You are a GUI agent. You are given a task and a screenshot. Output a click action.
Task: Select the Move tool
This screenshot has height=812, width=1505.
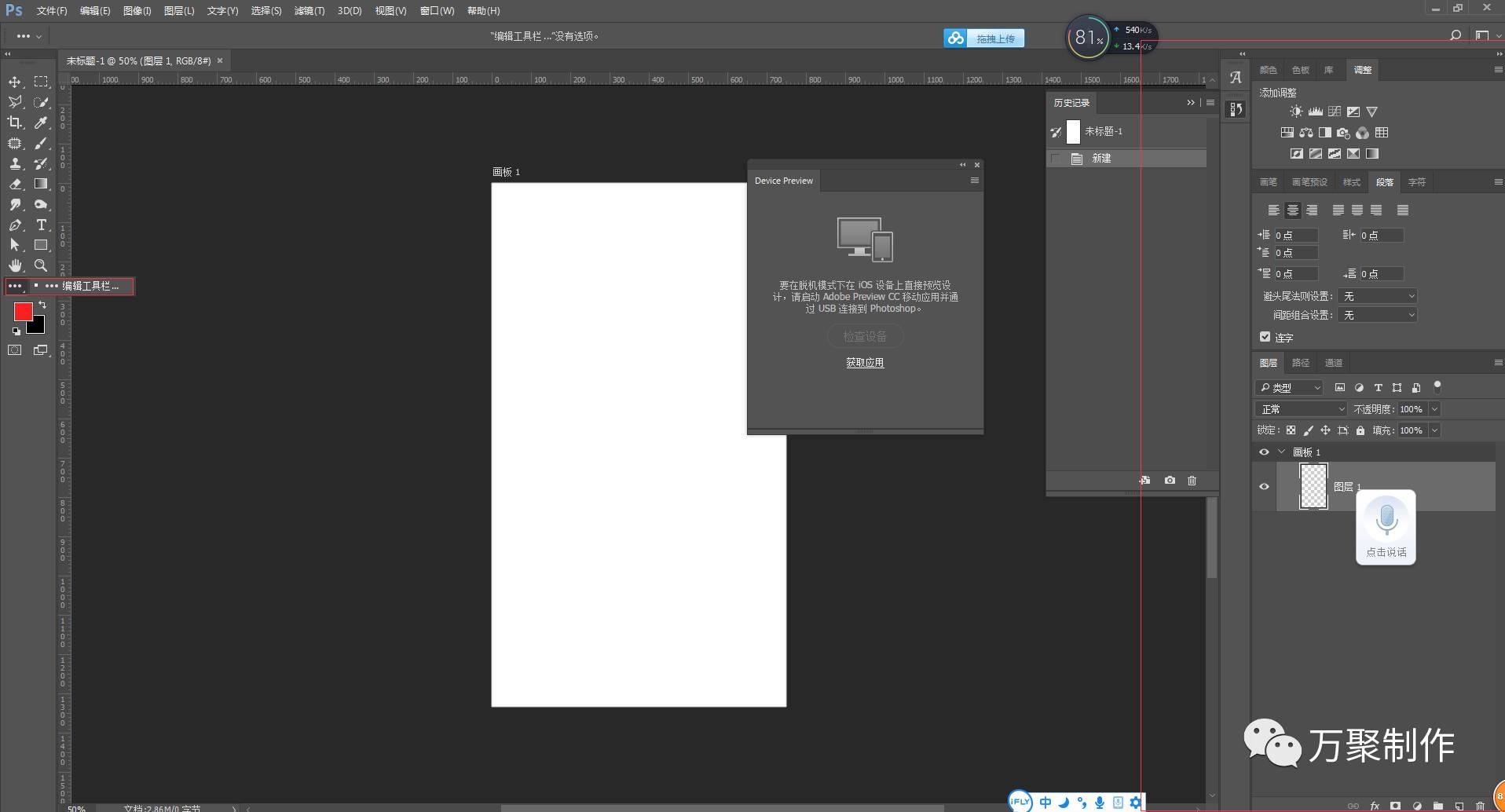[15, 82]
